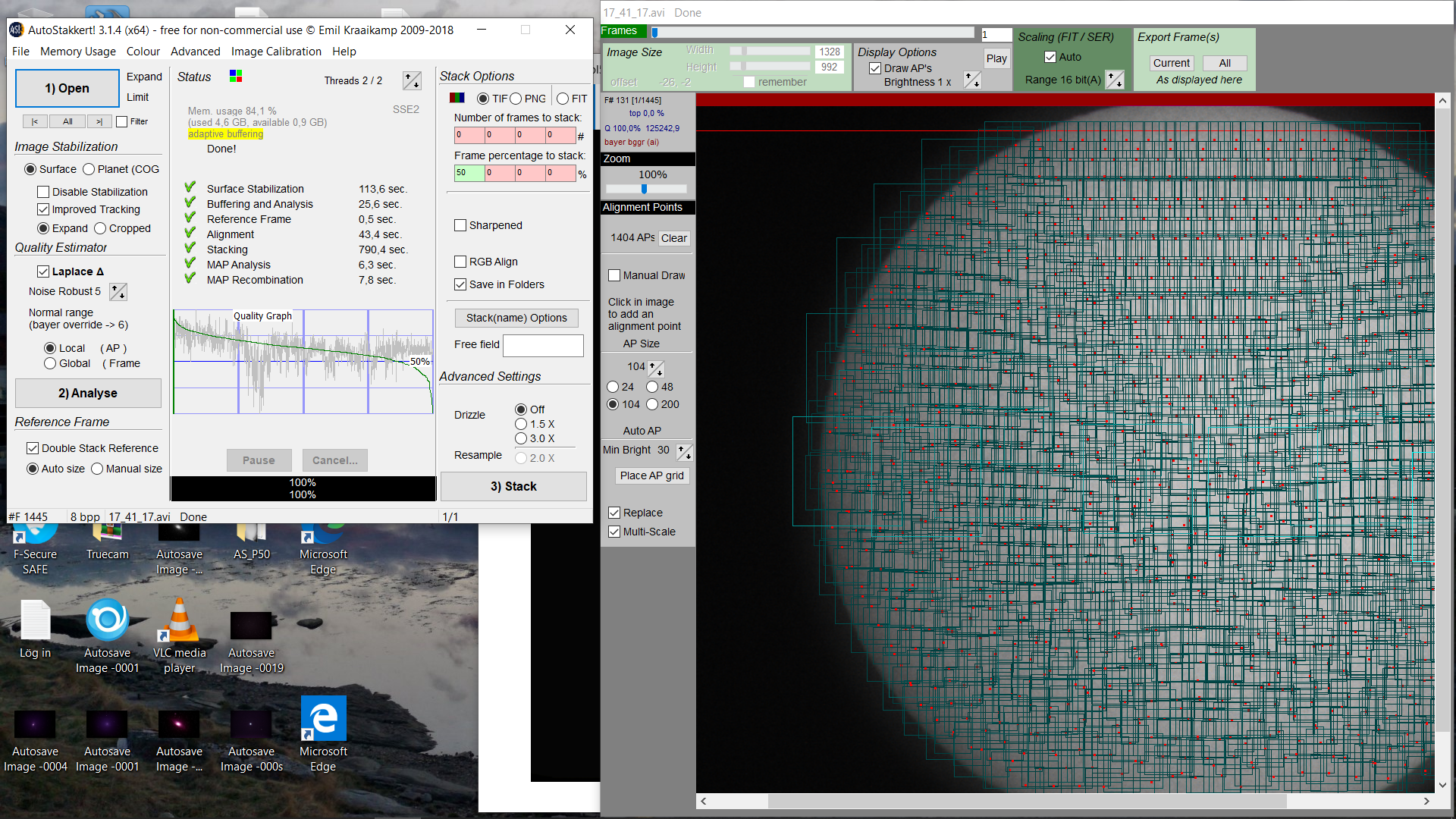Jump to last frame with >| button
The image size is (1456, 819).
pos(99,121)
